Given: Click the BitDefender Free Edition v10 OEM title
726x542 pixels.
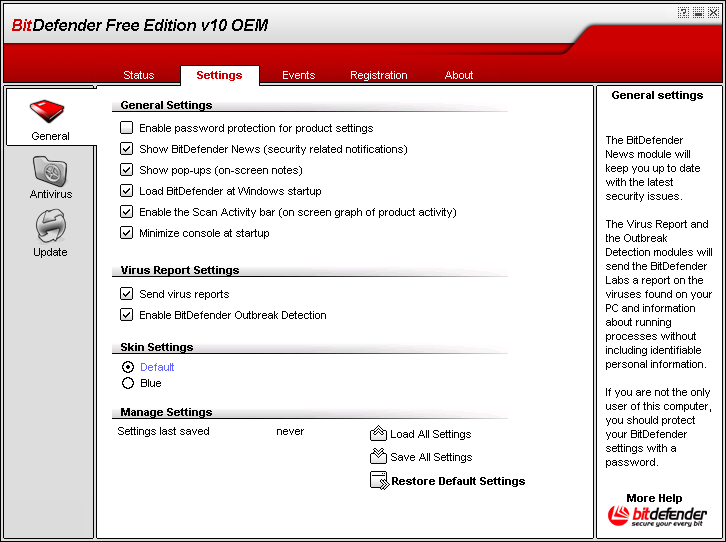Looking at the screenshot, I should [x=139, y=25].
